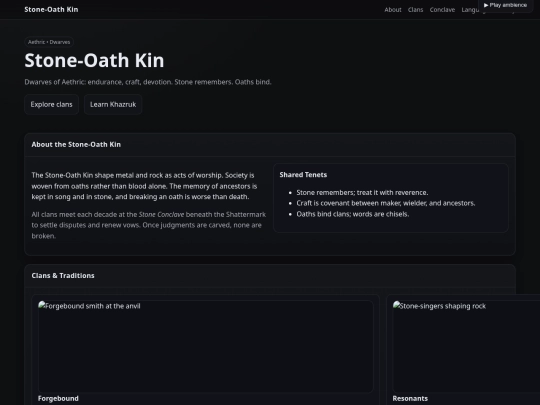Screen dimensions: 540x405
Task: Click the Aethric • Dwarves badge
Action: [x=49, y=42]
